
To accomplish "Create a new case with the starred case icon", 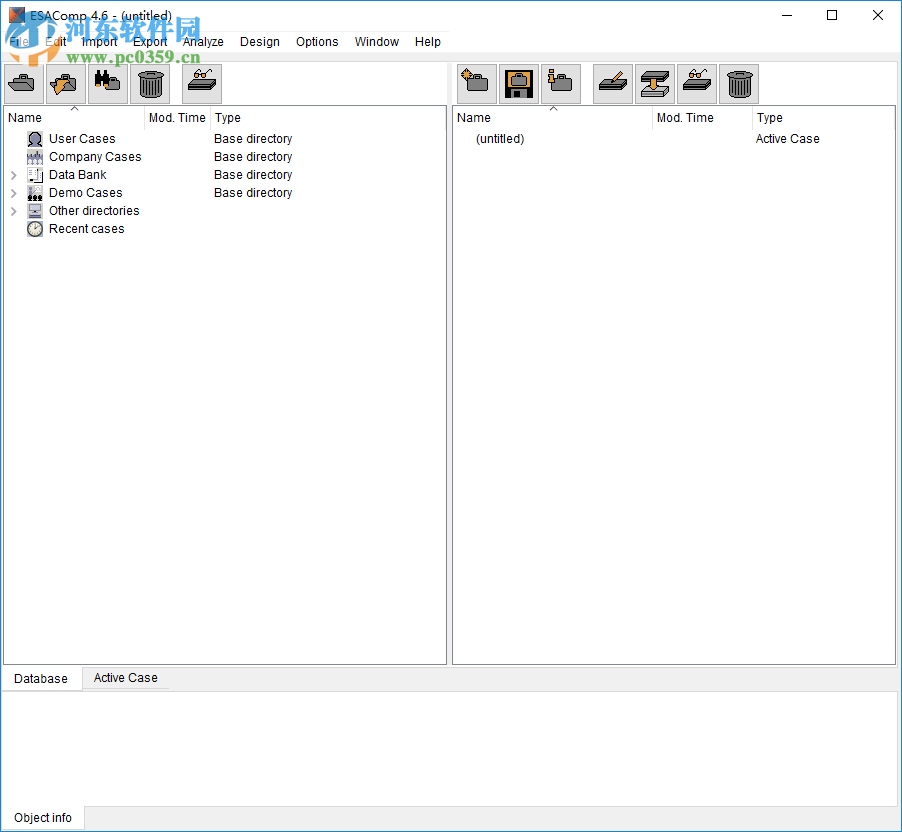I will click(477, 83).
